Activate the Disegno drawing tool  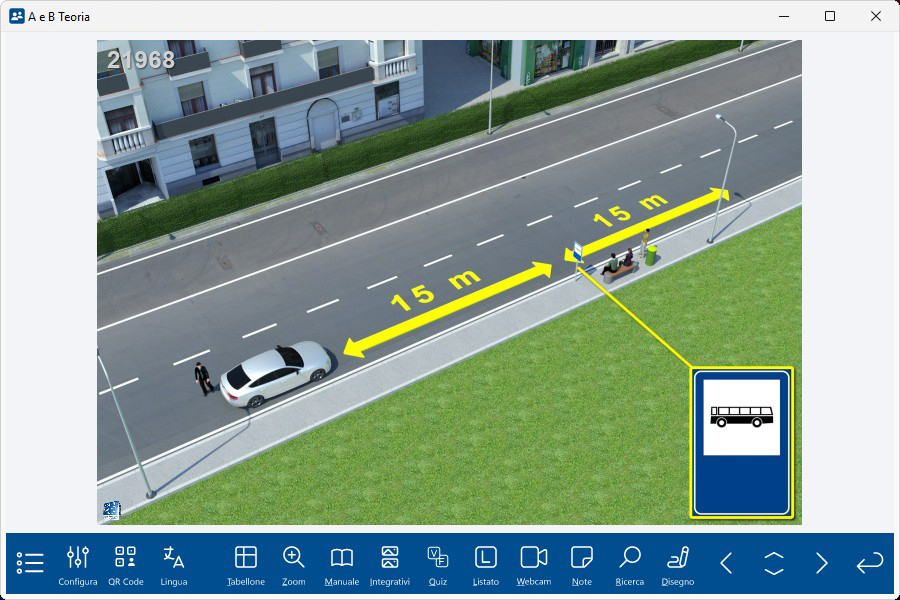678,564
